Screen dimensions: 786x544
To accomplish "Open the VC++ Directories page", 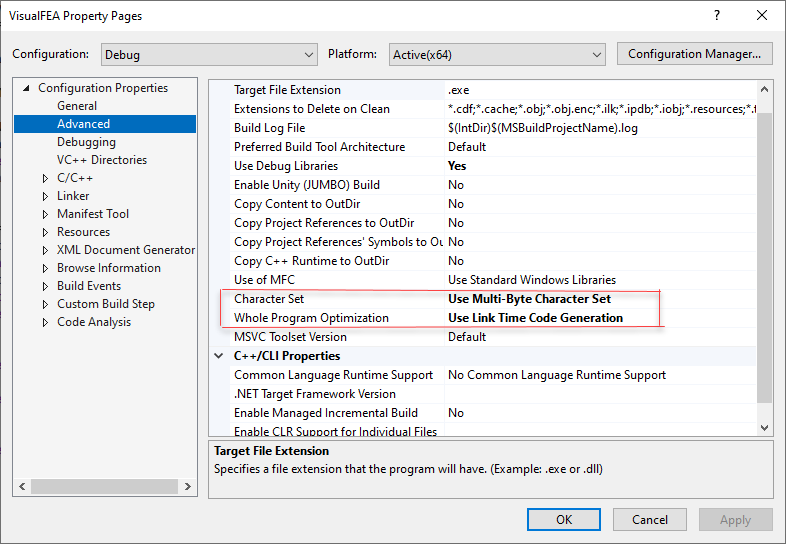I will (102, 160).
